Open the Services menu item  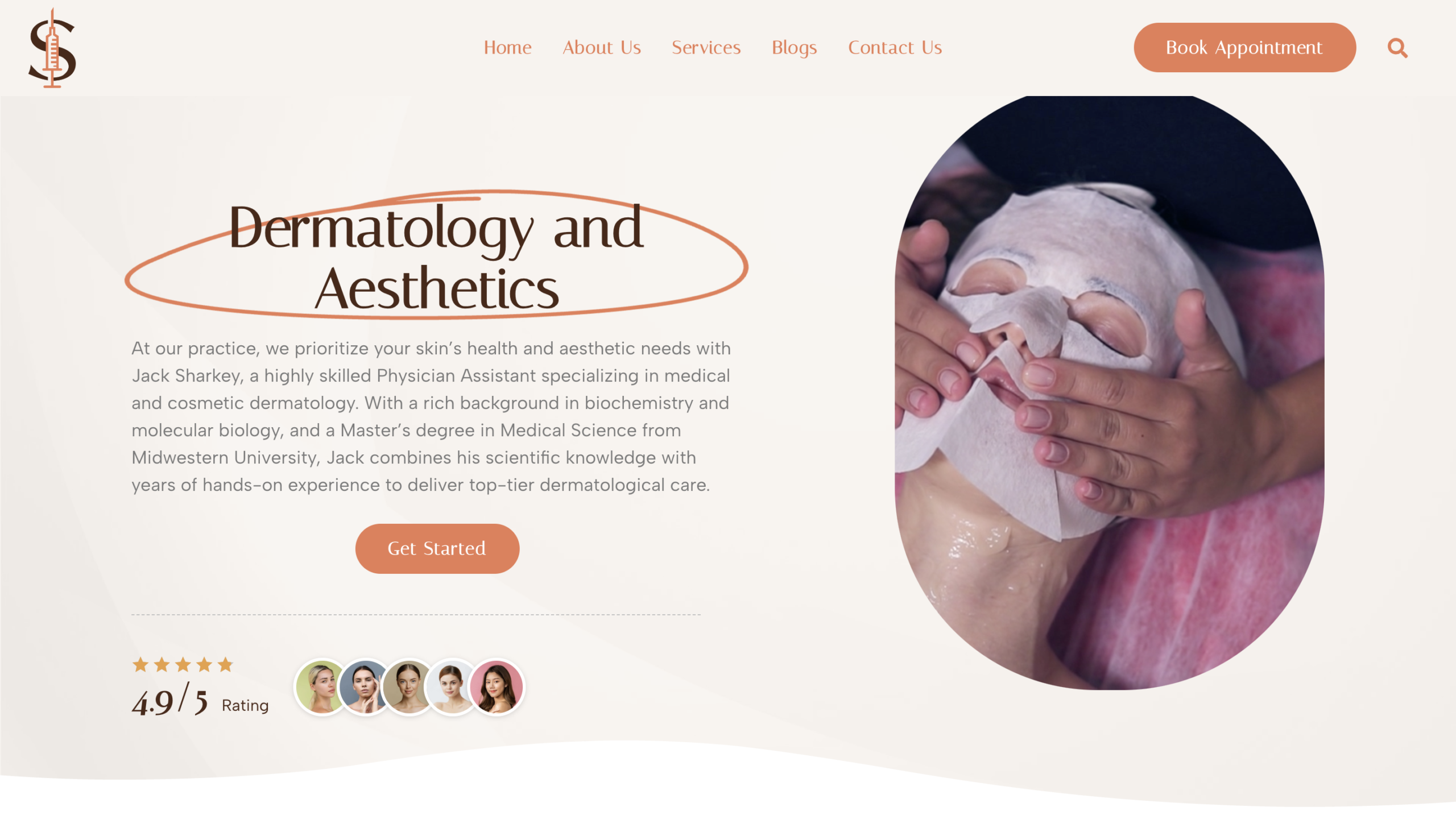(706, 48)
